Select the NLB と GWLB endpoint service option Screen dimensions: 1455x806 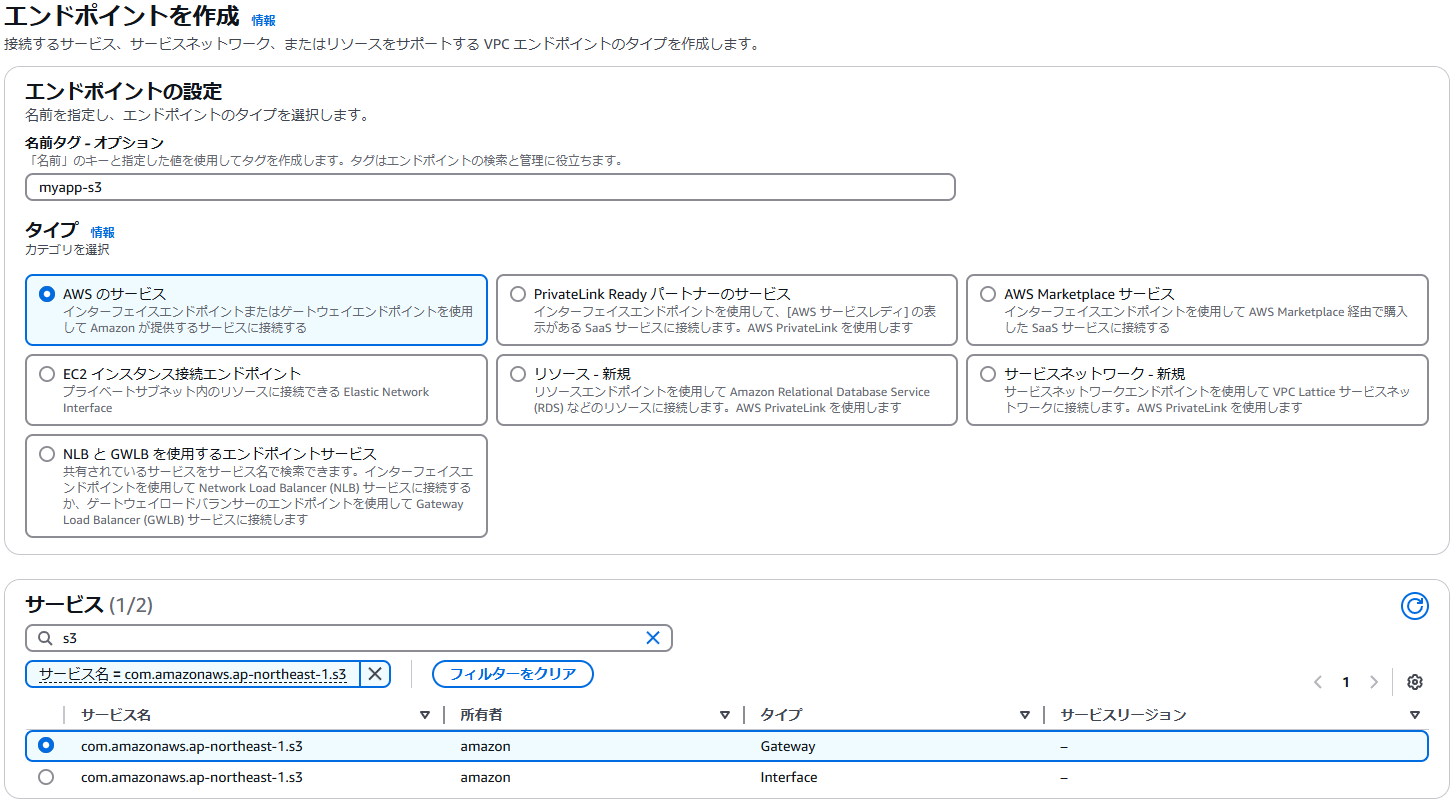click(46, 454)
